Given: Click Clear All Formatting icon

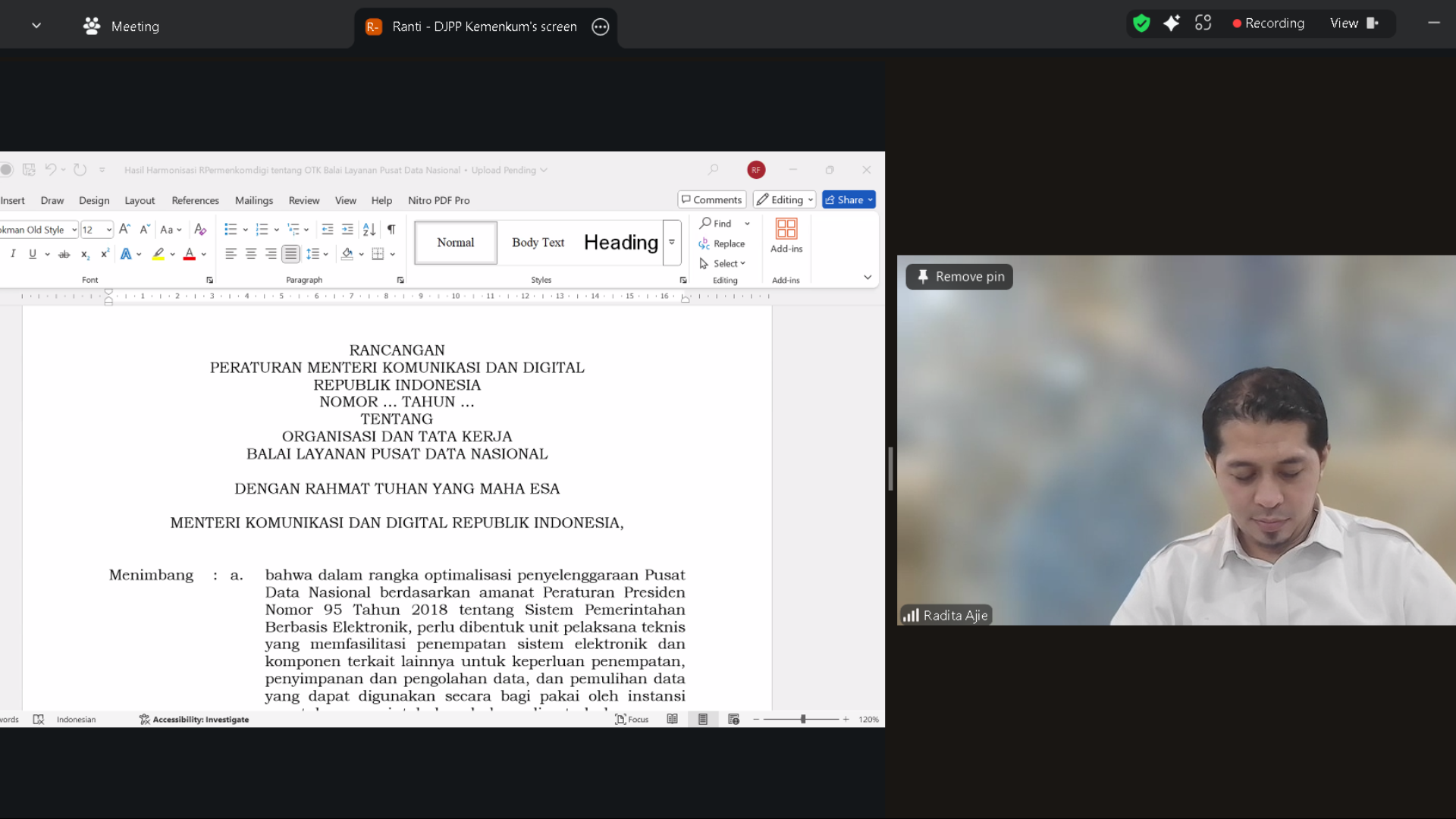Looking at the screenshot, I should [x=200, y=230].
